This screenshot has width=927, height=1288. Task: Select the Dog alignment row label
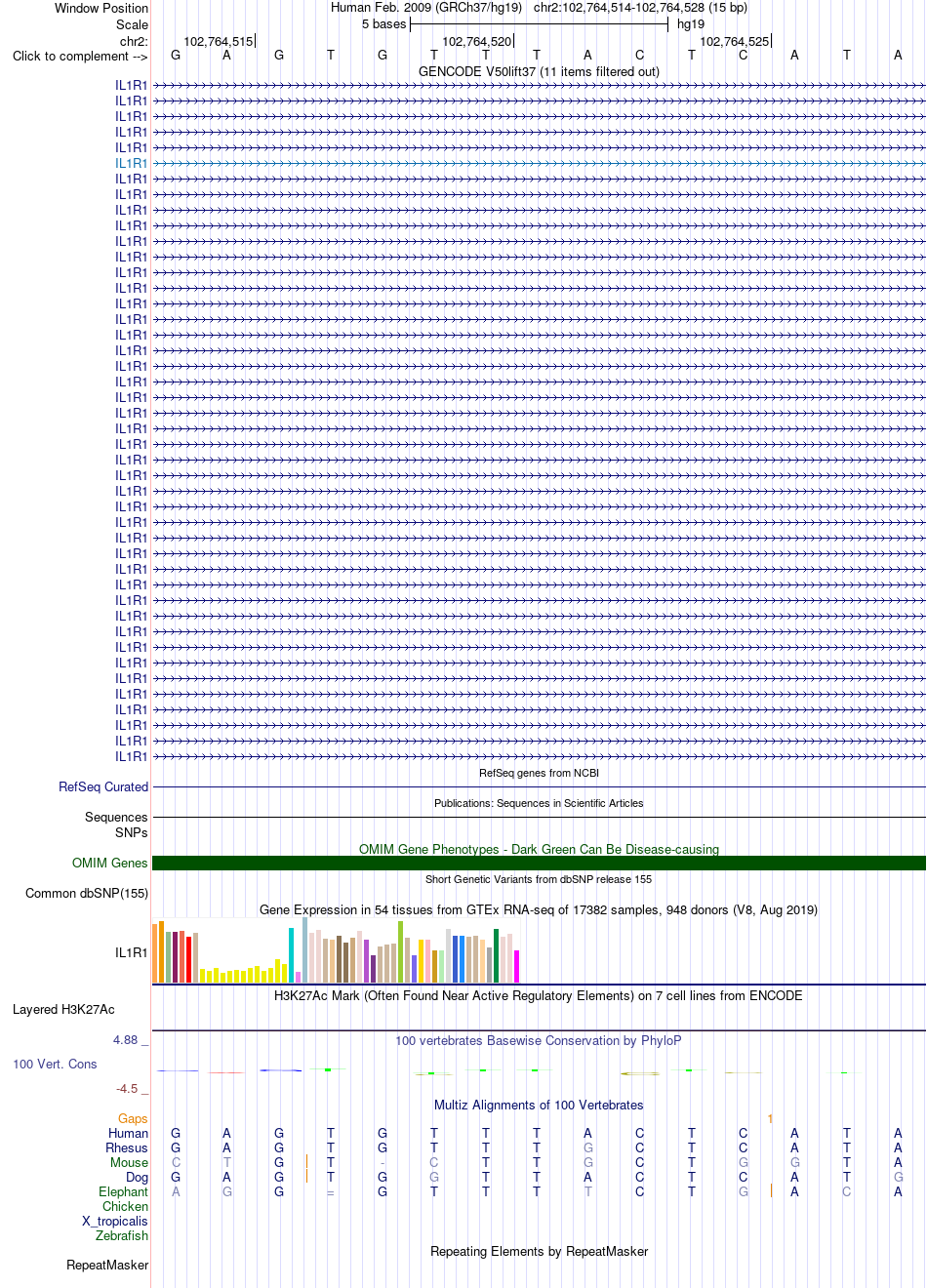pyautogui.click(x=138, y=1177)
